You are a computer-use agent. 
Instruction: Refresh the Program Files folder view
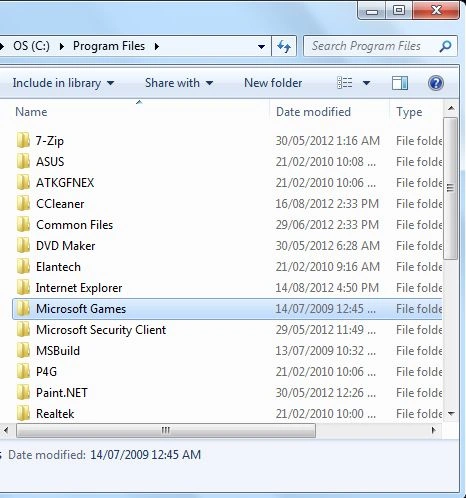coord(284,46)
